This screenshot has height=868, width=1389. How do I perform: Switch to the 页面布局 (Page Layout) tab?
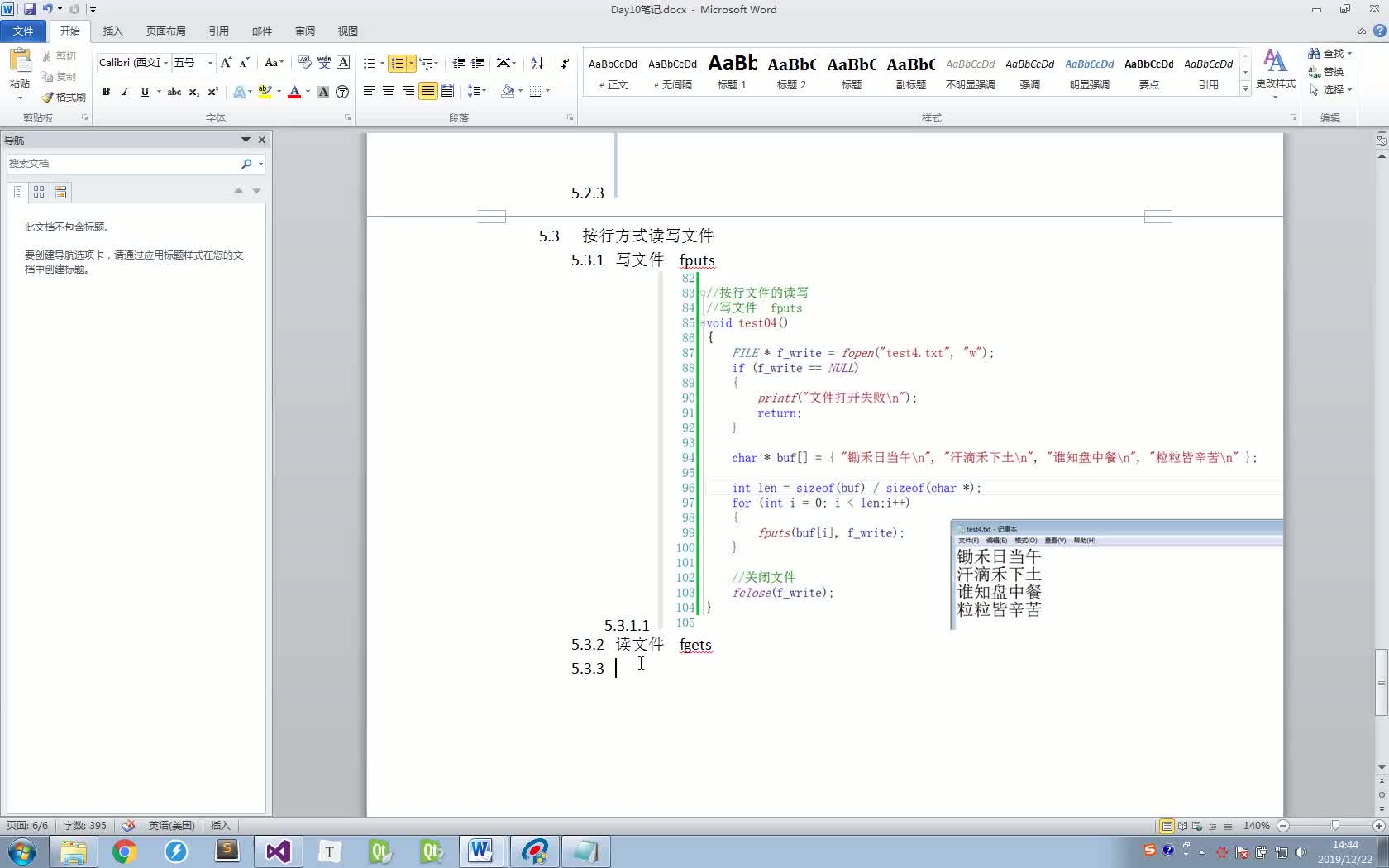(165, 31)
